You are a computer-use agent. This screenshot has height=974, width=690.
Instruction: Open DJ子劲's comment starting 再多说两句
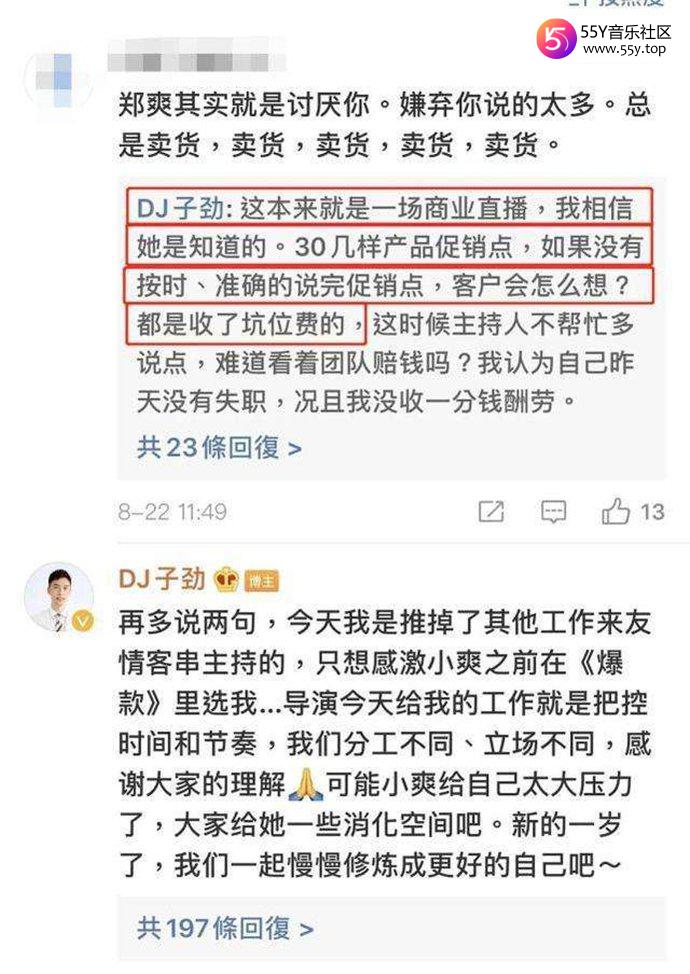tap(385, 744)
